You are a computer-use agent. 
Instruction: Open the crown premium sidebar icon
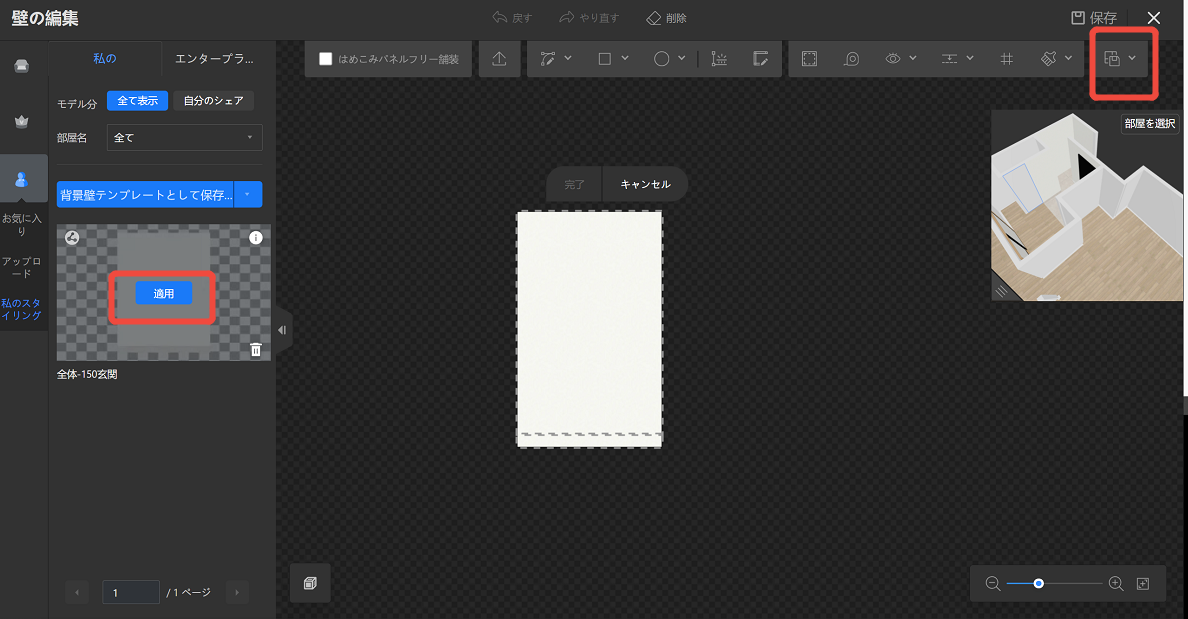coord(22,121)
